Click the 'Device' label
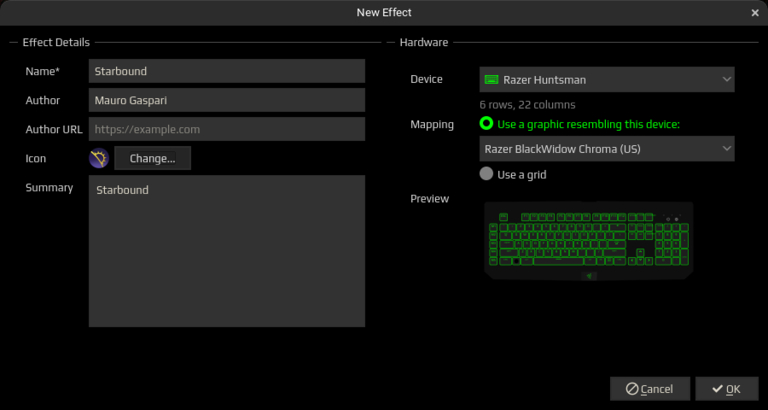The width and height of the screenshot is (768, 410). [x=426, y=79]
